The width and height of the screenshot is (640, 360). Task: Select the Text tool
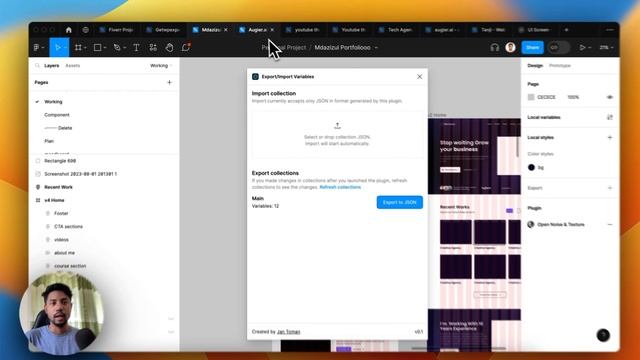(x=136, y=48)
